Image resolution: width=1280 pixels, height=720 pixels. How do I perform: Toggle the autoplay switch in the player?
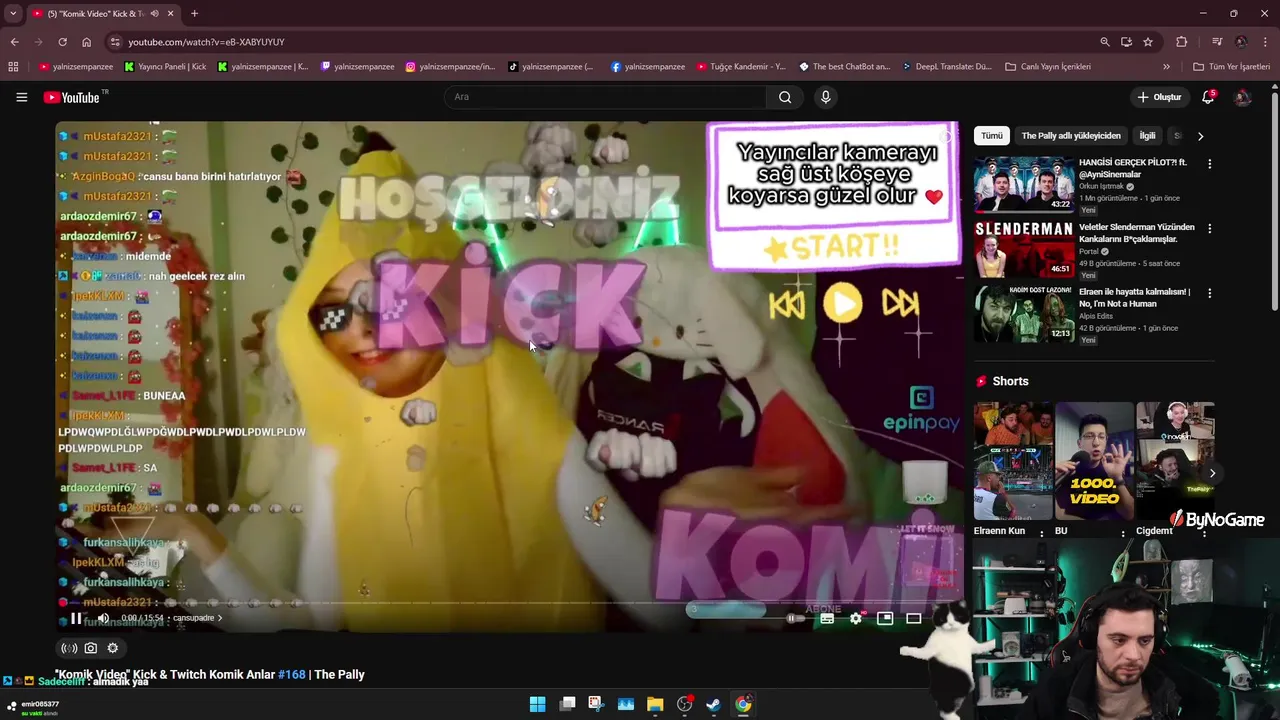tap(795, 619)
